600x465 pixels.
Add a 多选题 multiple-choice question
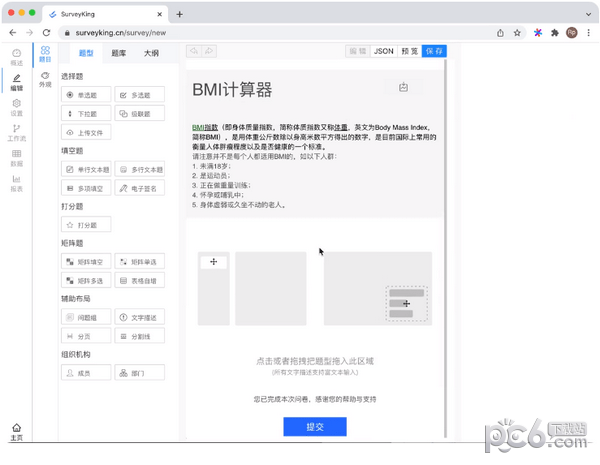[x=140, y=95]
